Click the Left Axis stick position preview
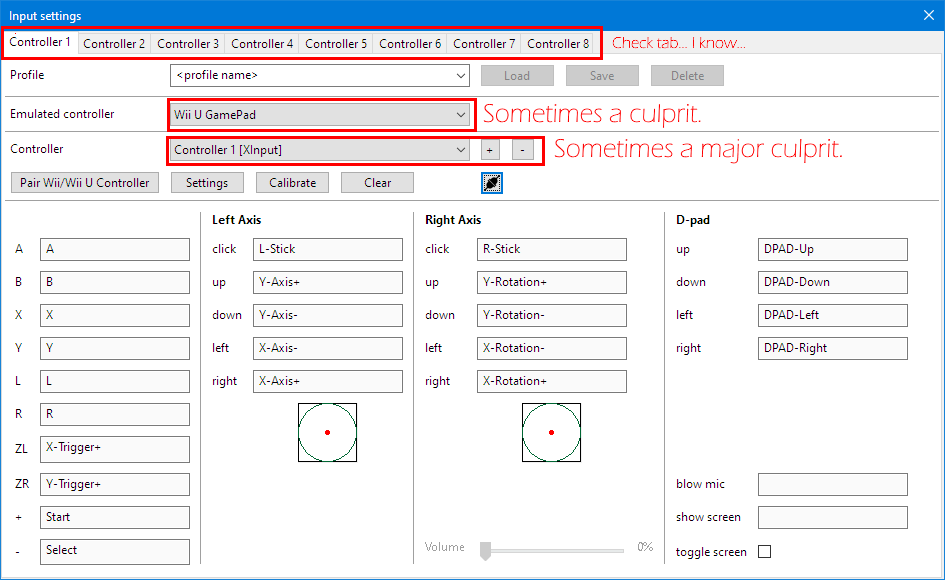Image resolution: width=945 pixels, height=580 pixels. (327, 432)
